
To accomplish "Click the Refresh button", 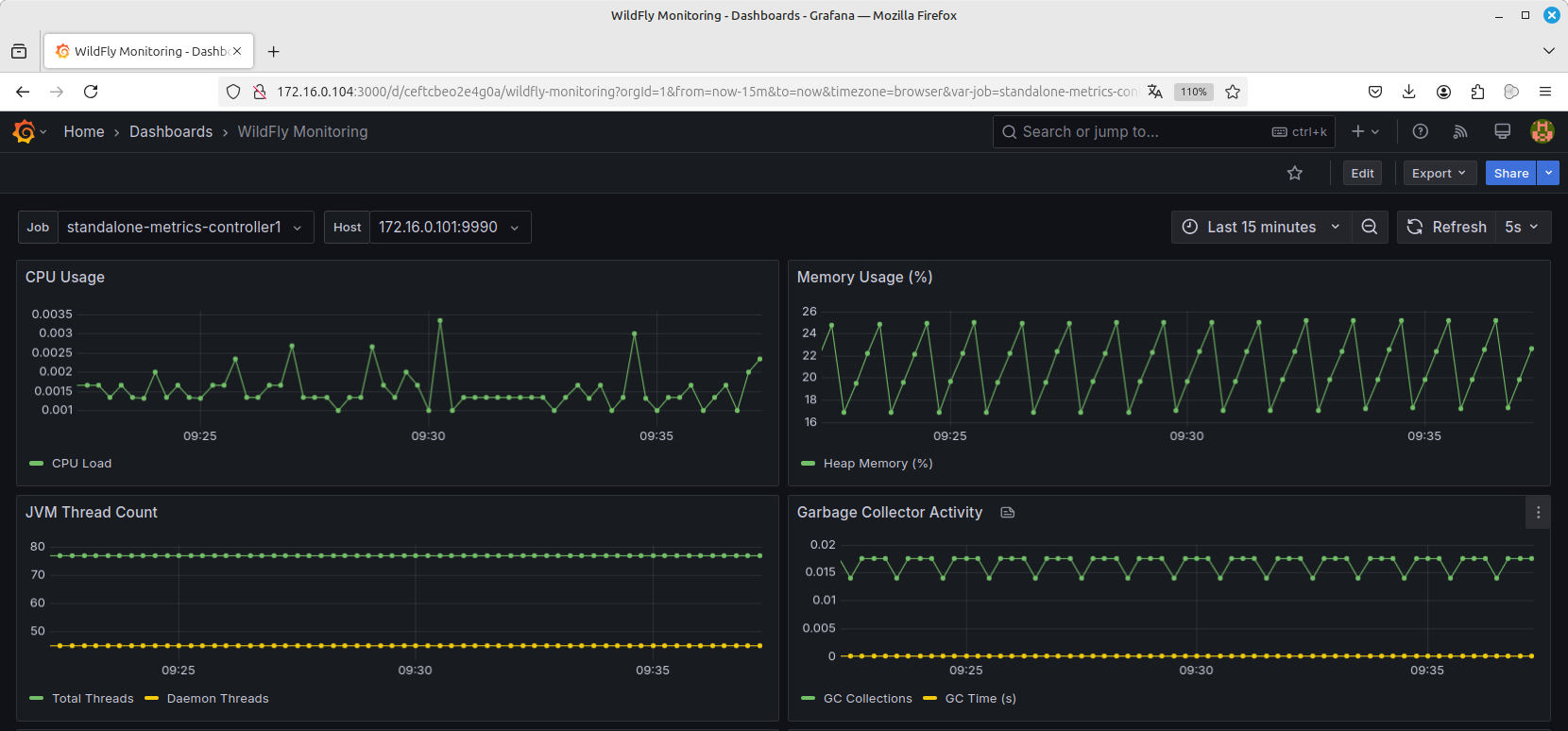I will [x=1446, y=227].
